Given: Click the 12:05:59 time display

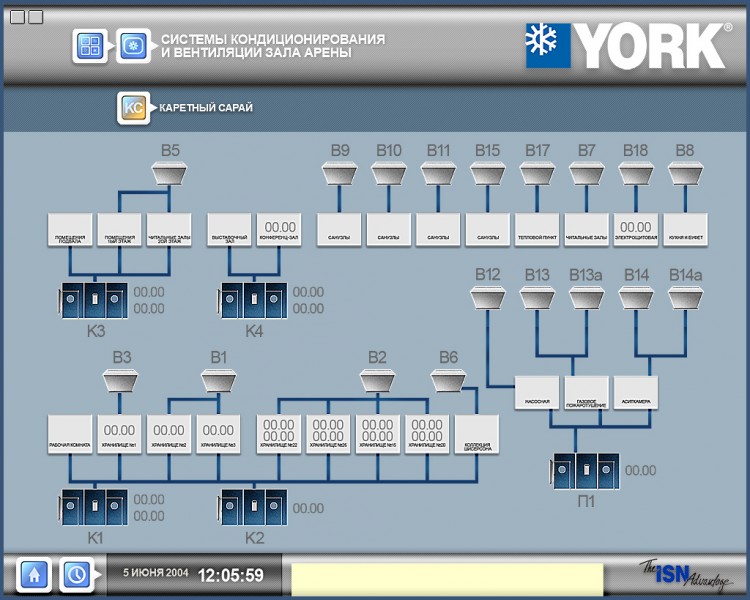Looking at the screenshot, I should point(231,575).
